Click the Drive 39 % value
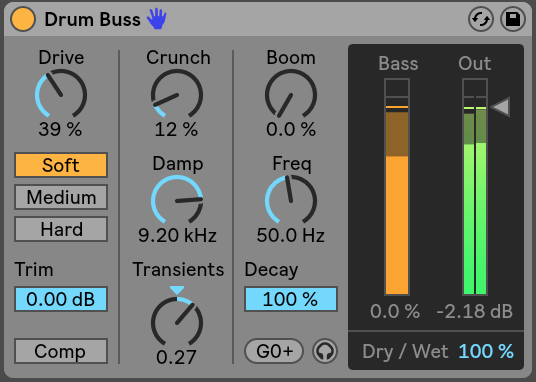This screenshot has height=382, width=536. click(61, 129)
